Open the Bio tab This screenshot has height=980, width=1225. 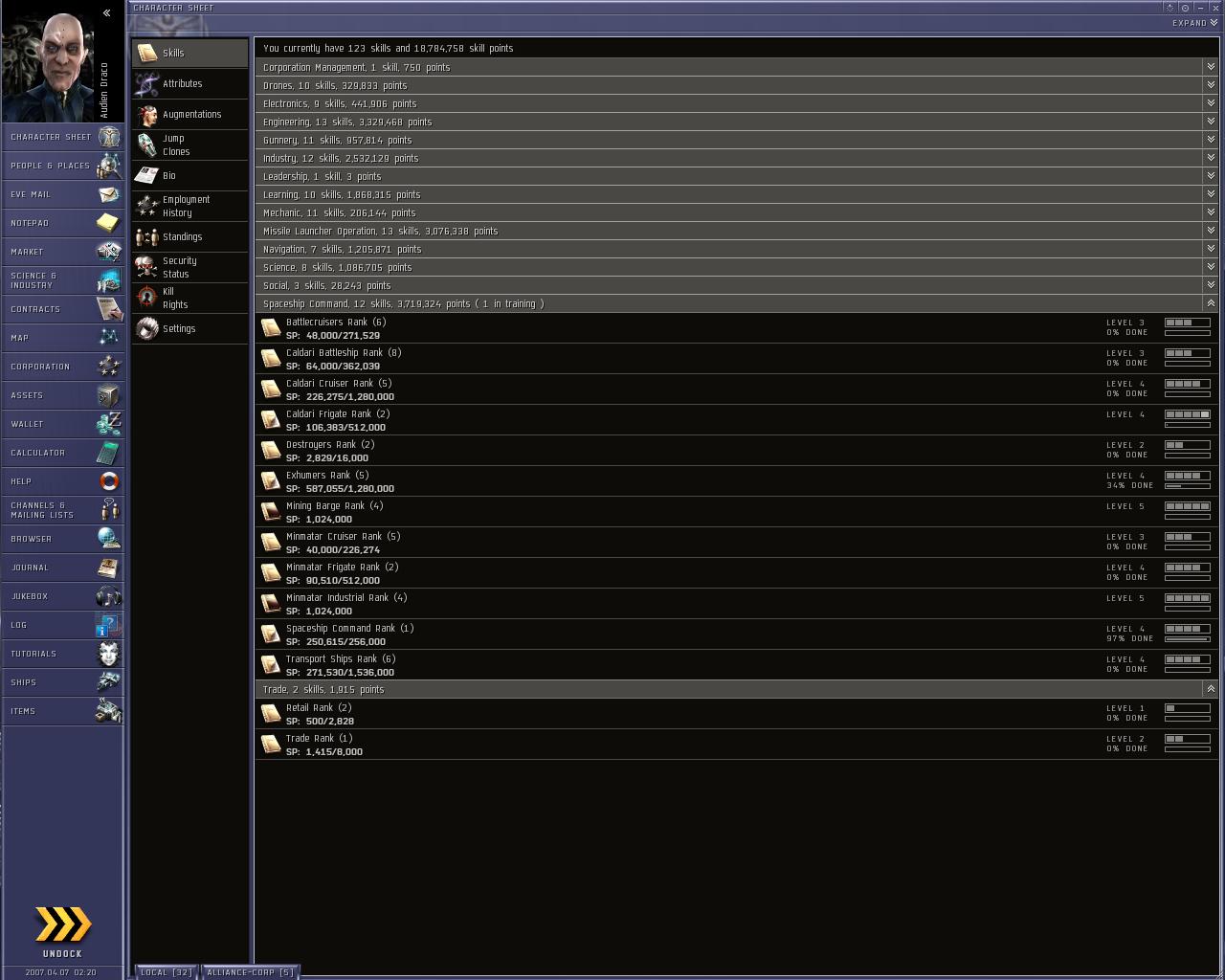tap(190, 175)
